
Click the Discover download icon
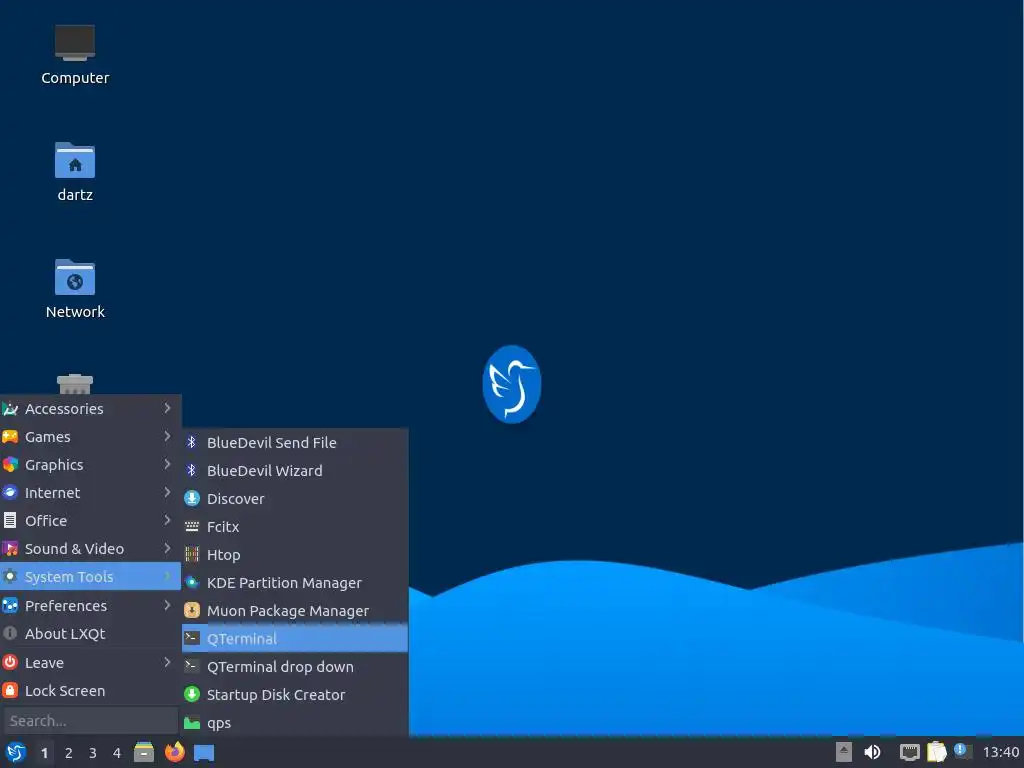191,498
